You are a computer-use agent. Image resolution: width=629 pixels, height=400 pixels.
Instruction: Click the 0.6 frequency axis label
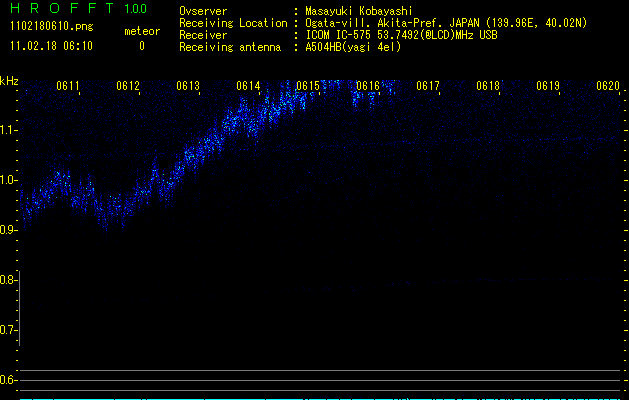click(7, 380)
